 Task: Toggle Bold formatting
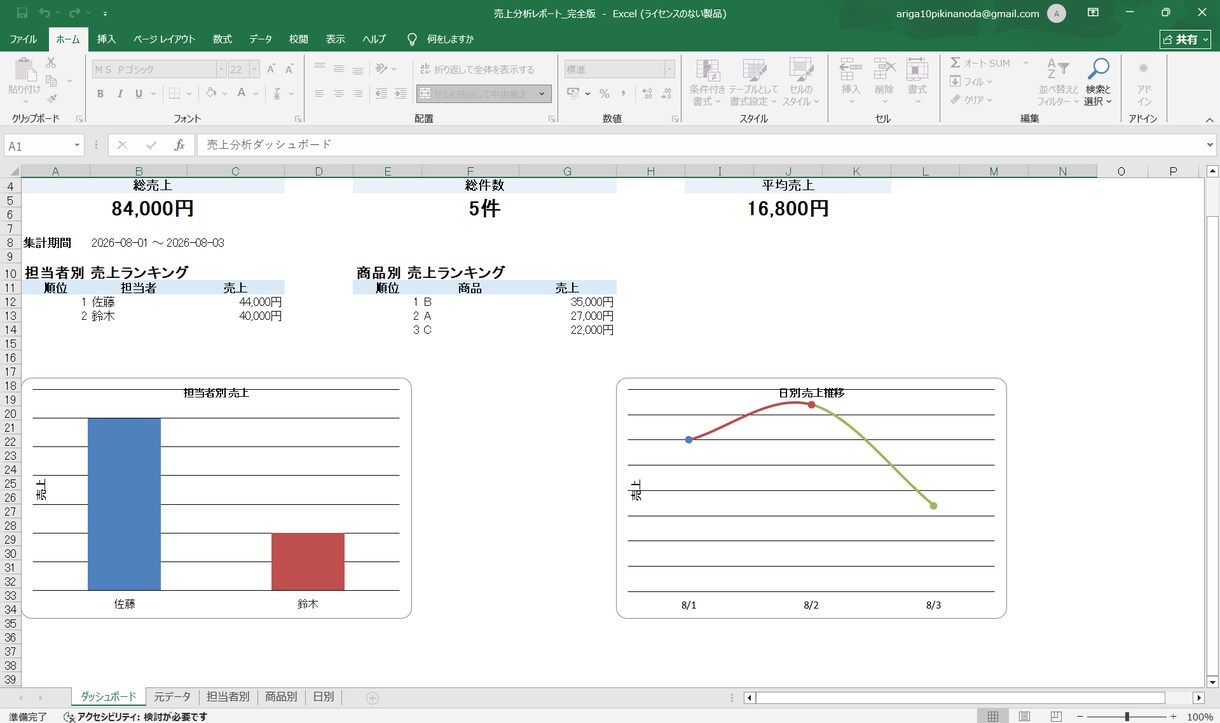click(x=100, y=93)
